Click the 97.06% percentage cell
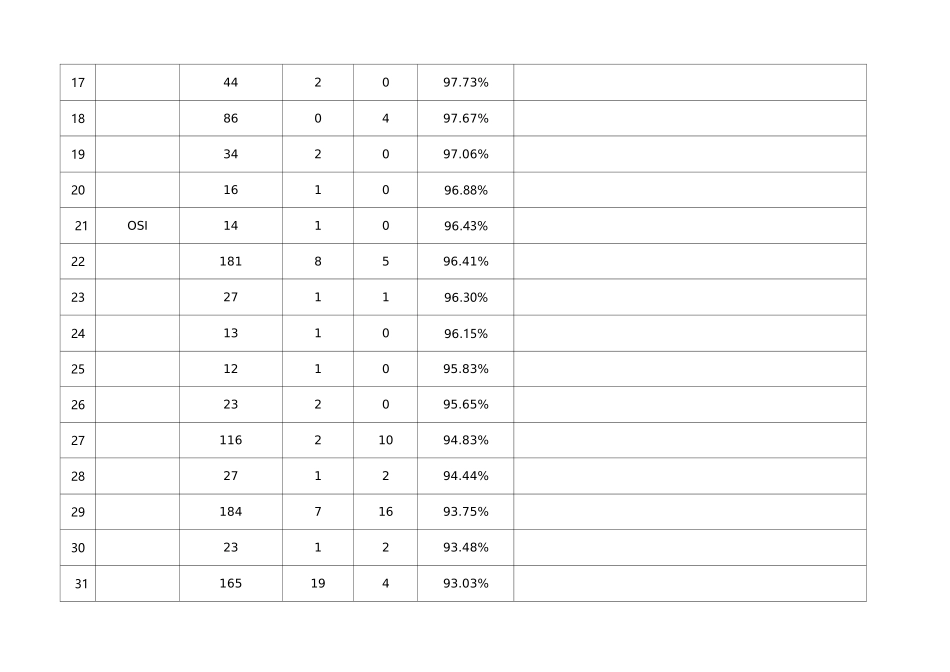 (x=465, y=155)
